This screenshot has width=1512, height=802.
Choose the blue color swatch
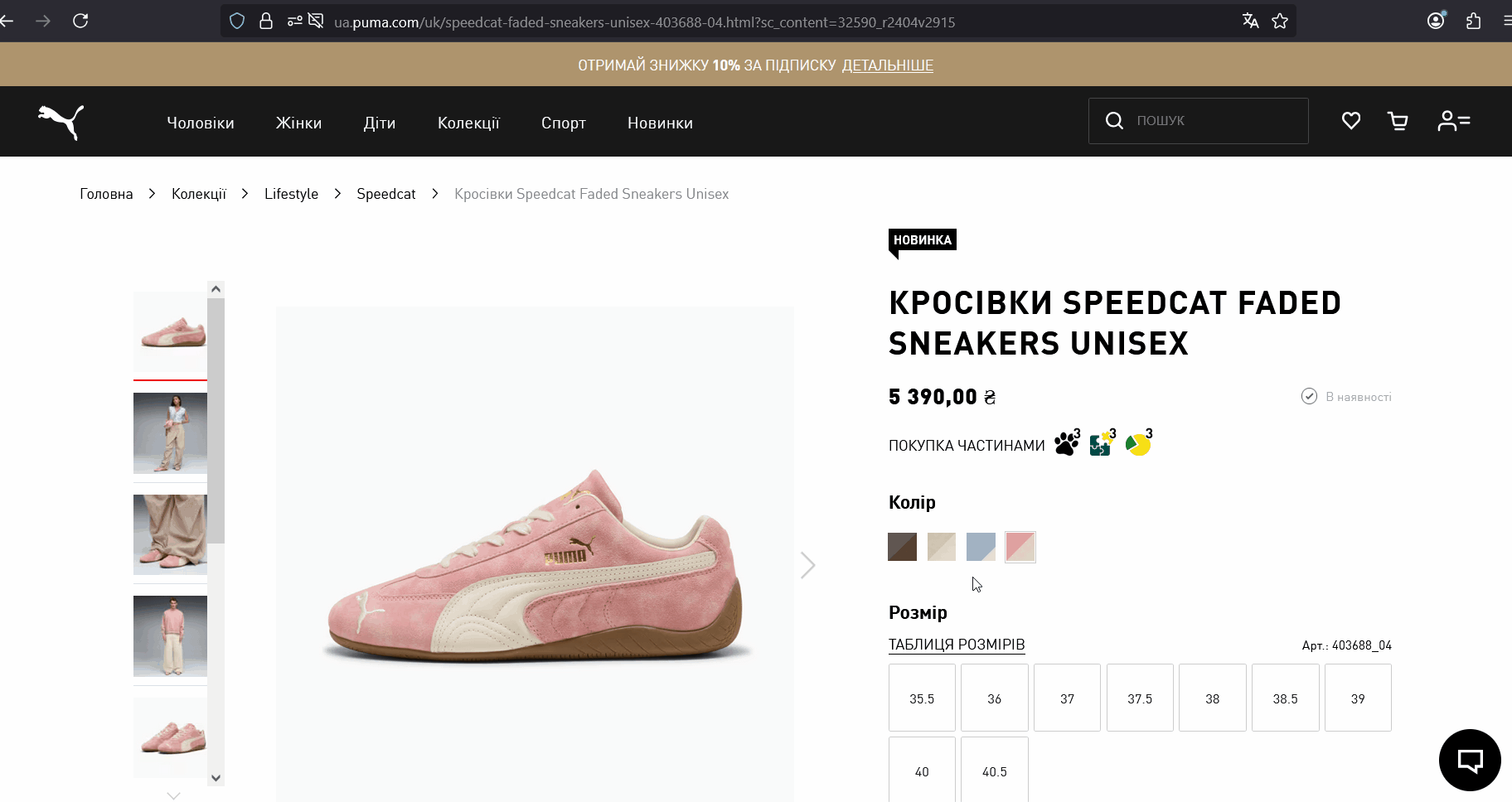pos(980,546)
